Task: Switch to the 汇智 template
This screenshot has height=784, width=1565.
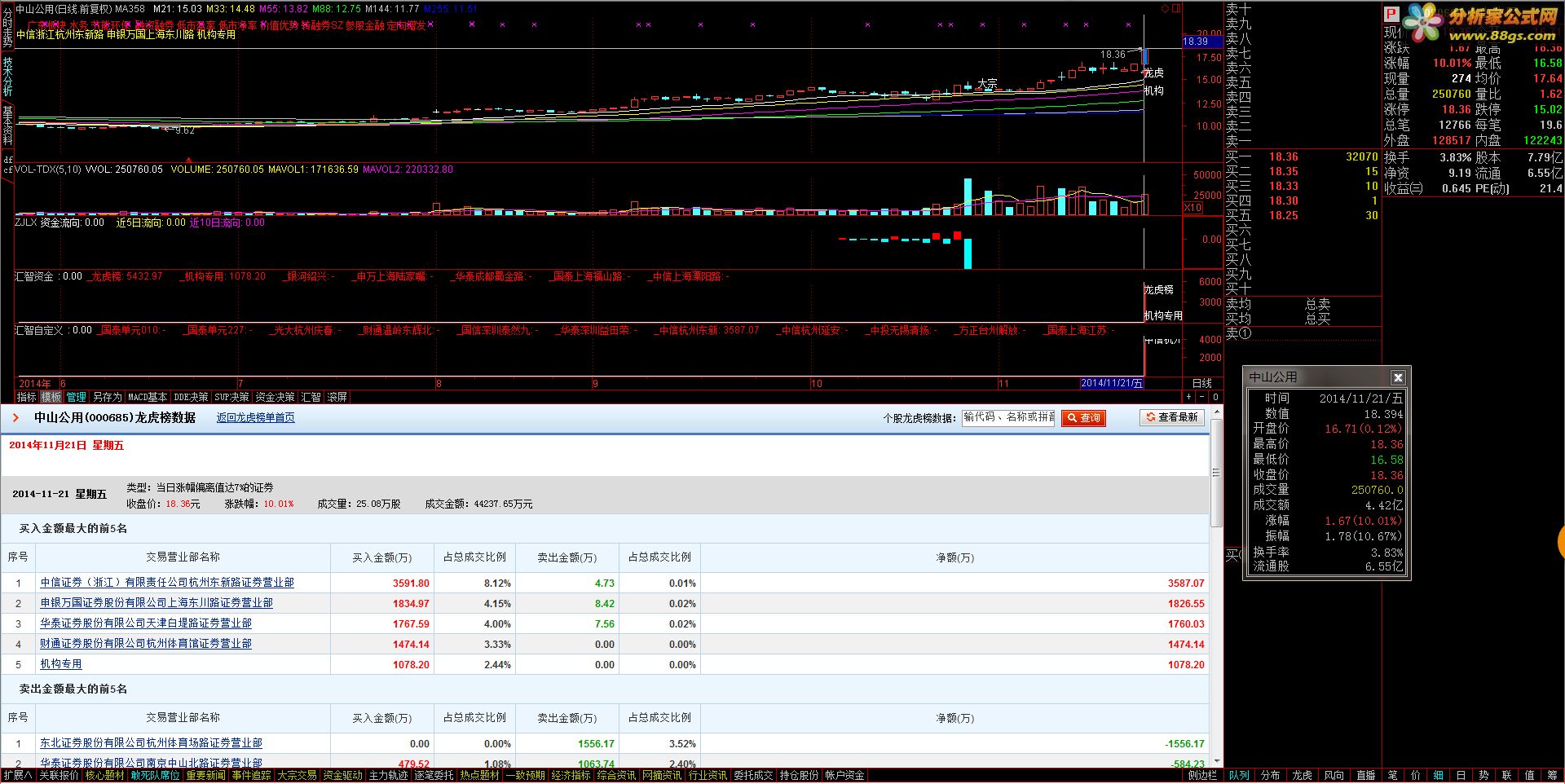Action: (x=311, y=397)
